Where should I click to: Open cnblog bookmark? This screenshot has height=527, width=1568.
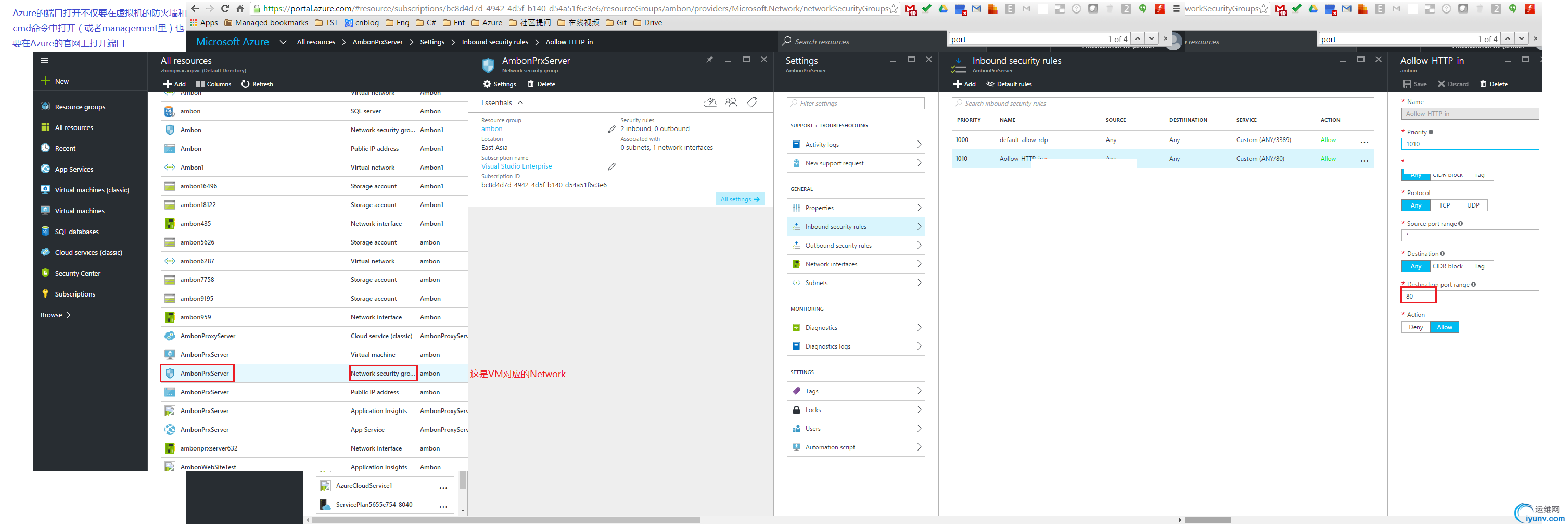click(x=362, y=22)
